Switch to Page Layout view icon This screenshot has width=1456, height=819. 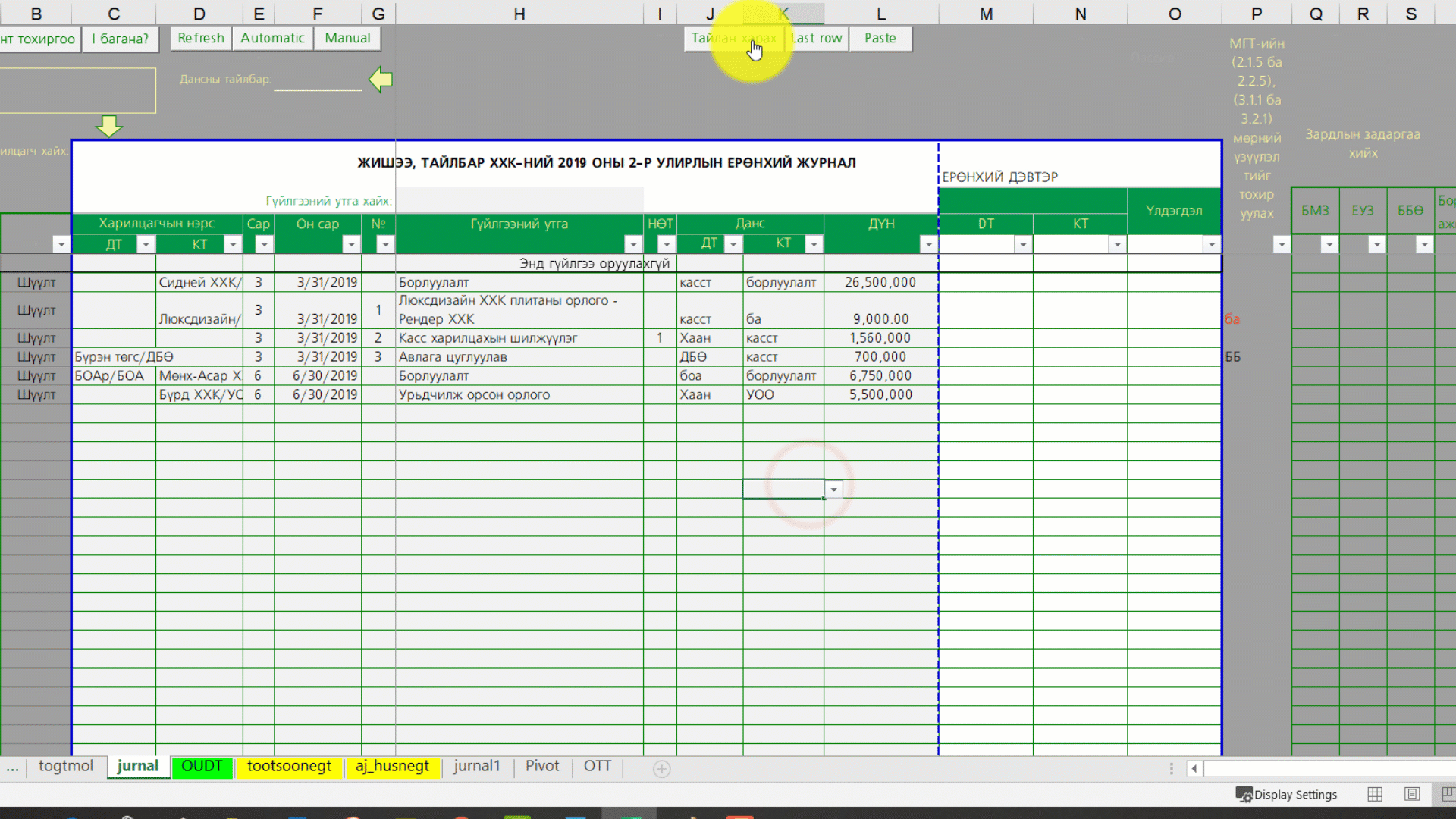(x=1412, y=794)
